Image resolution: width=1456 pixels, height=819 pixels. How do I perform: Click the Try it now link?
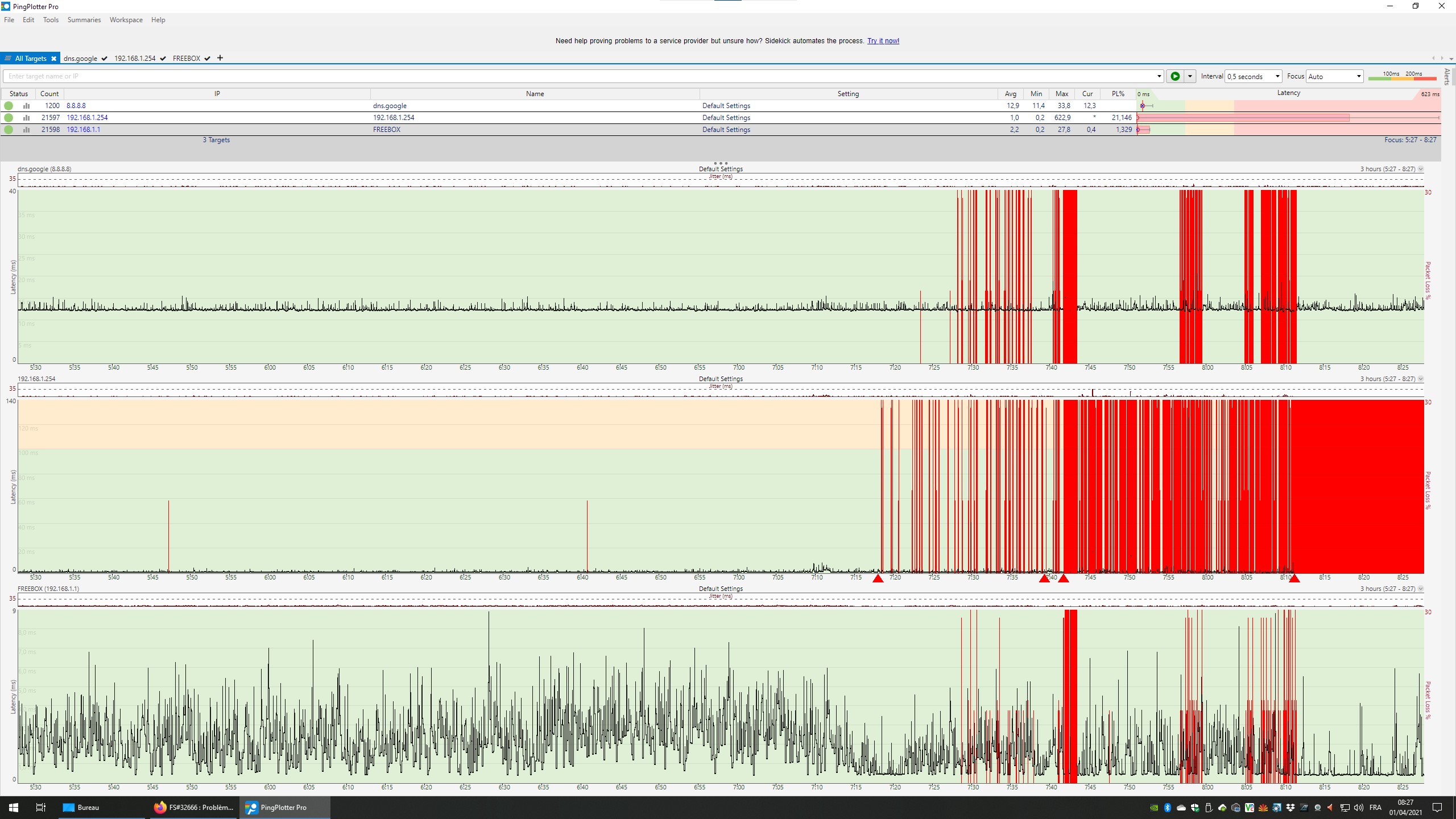(883, 41)
